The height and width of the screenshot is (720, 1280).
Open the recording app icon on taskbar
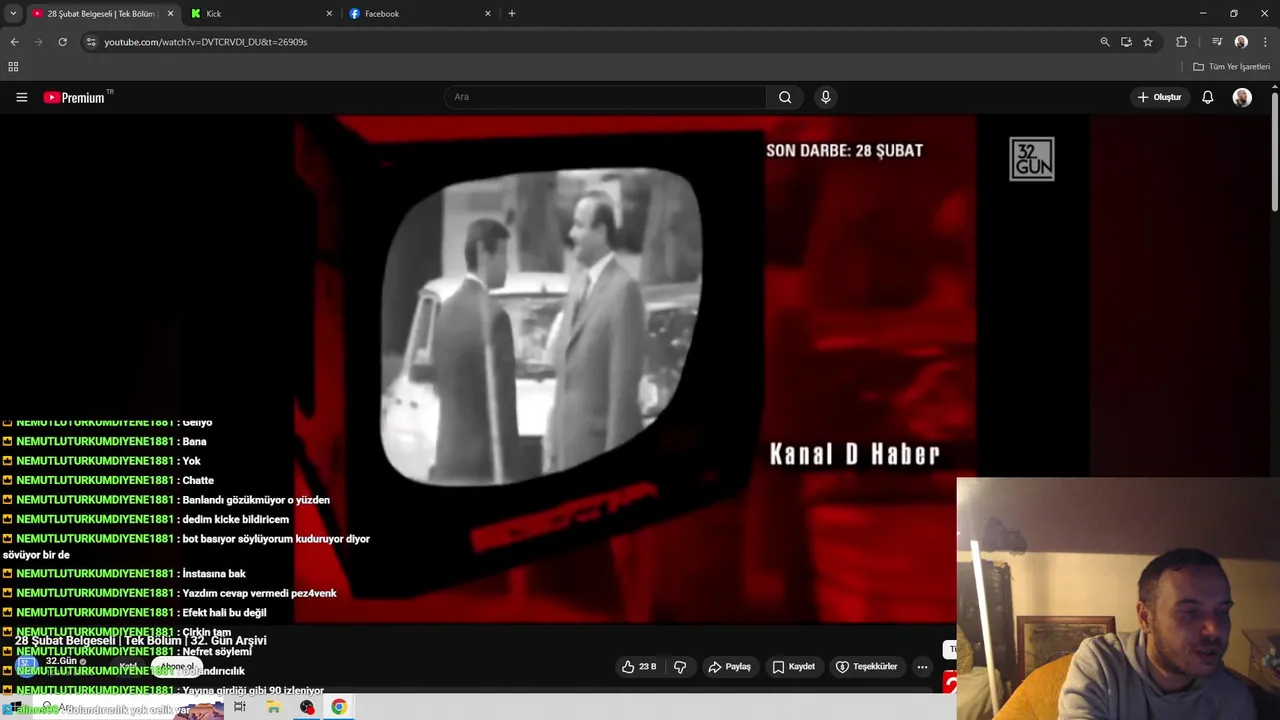[x=306, y=707]
